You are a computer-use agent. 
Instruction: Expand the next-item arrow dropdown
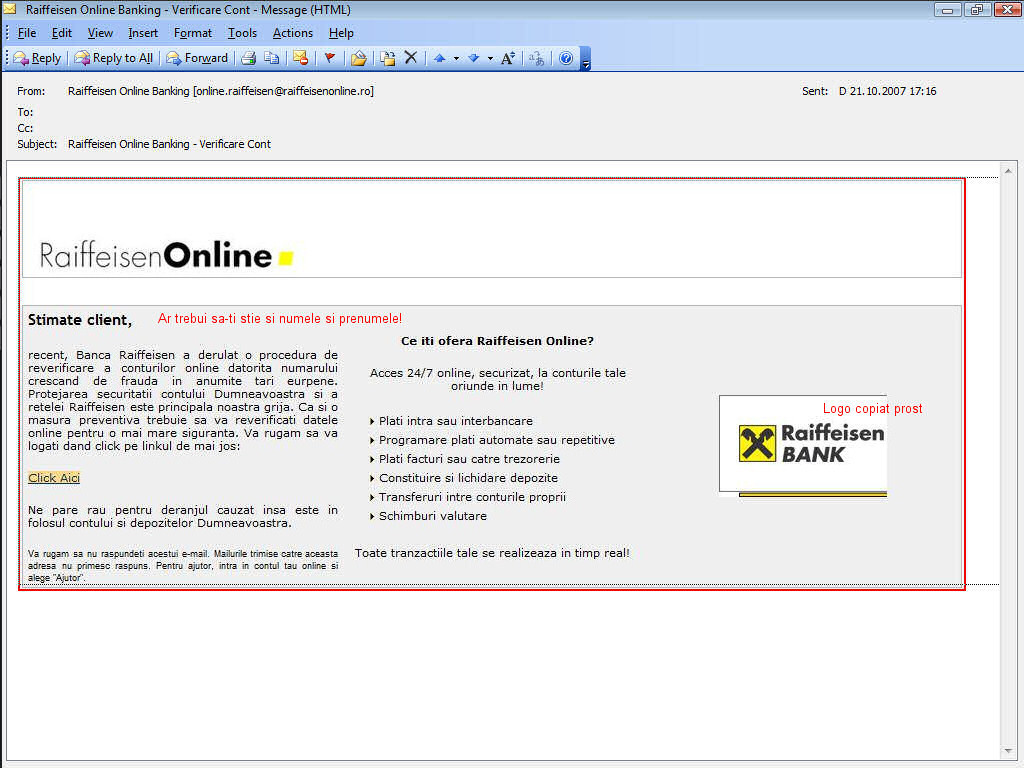[x=491, y=58]
